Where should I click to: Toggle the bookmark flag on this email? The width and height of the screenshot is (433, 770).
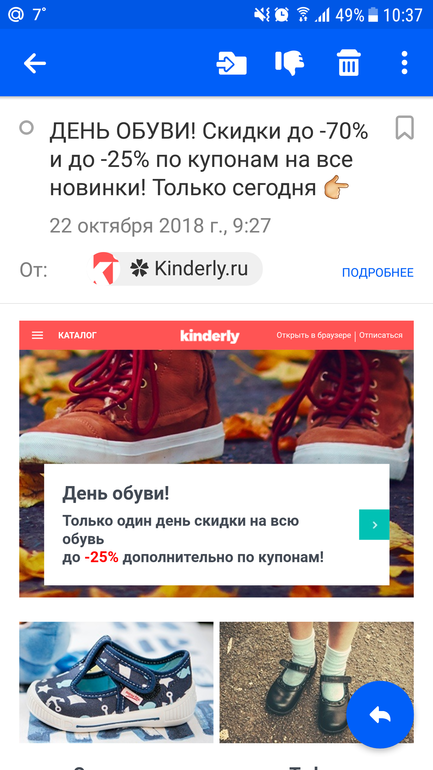(405, 128)
